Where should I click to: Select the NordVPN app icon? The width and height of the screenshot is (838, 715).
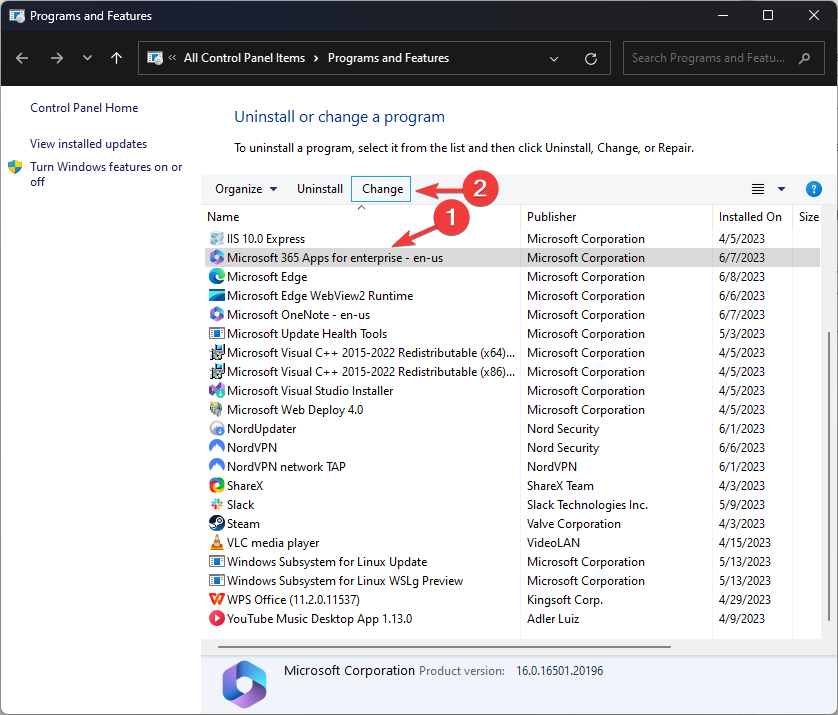[216, 447]
